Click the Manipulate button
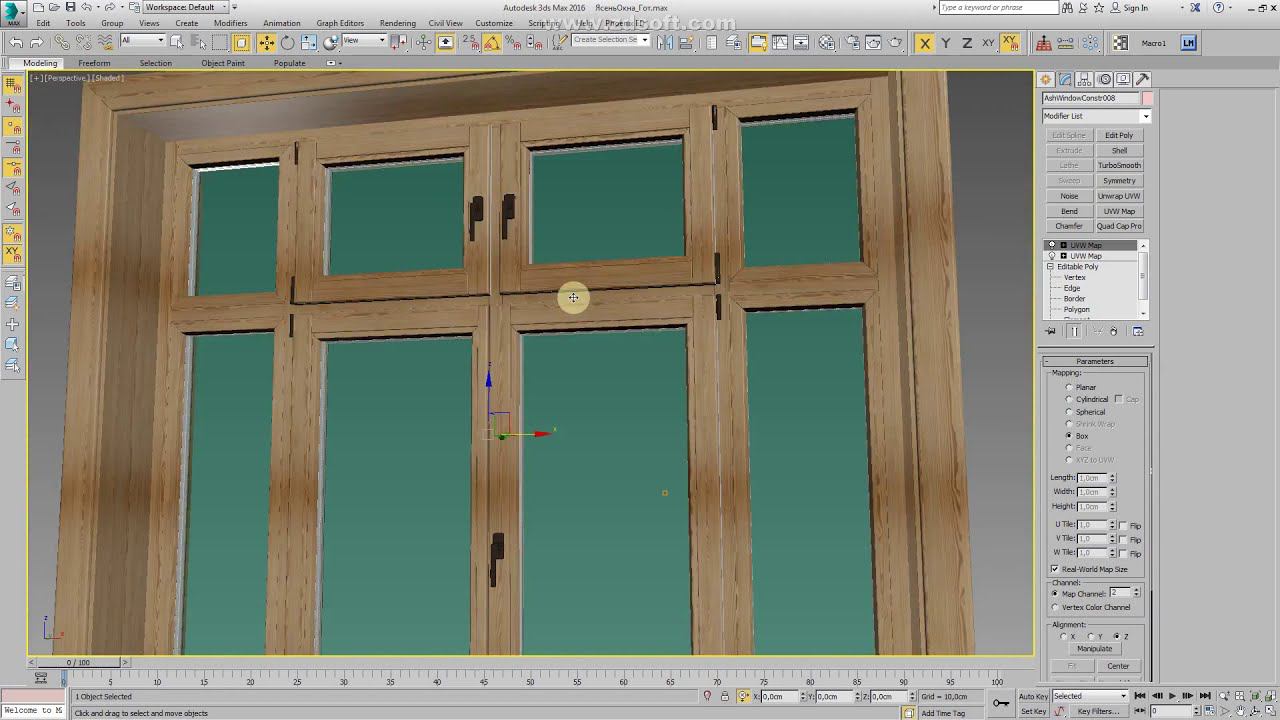The height and width of the screenshot is (720, 1280). point(1094,649)
